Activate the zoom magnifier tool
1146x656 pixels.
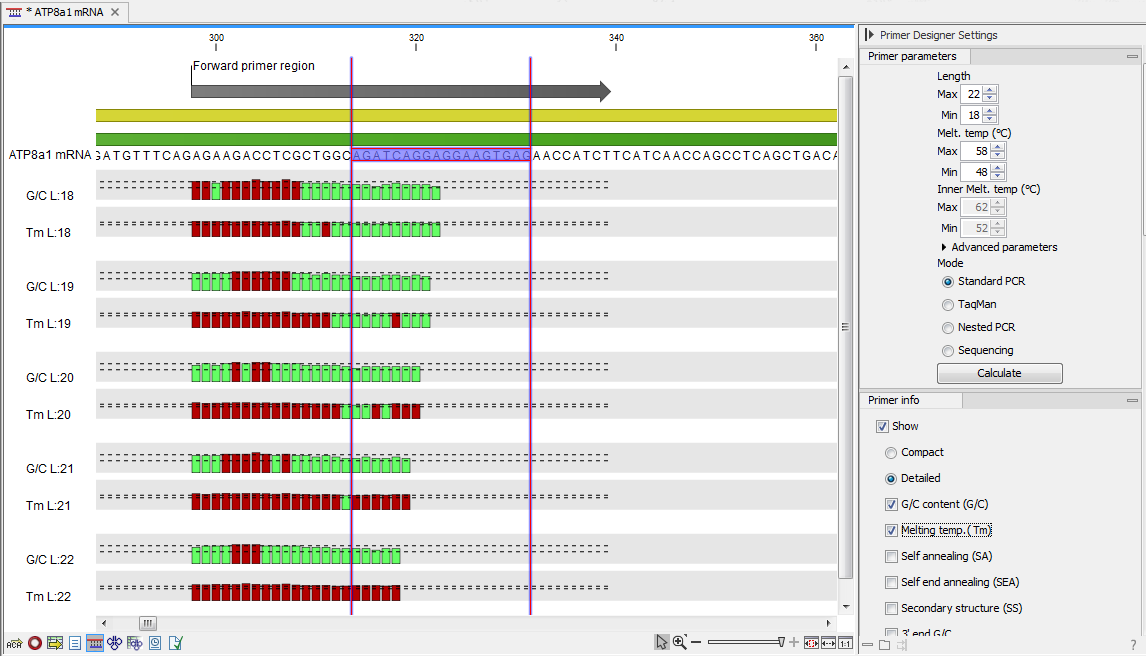[679, 642]
